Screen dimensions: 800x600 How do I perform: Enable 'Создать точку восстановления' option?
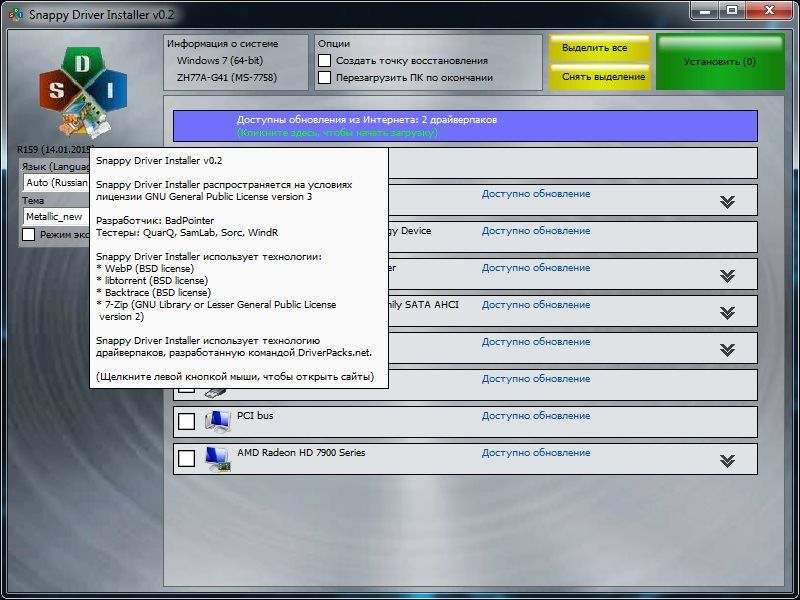(x=324, y=60)
